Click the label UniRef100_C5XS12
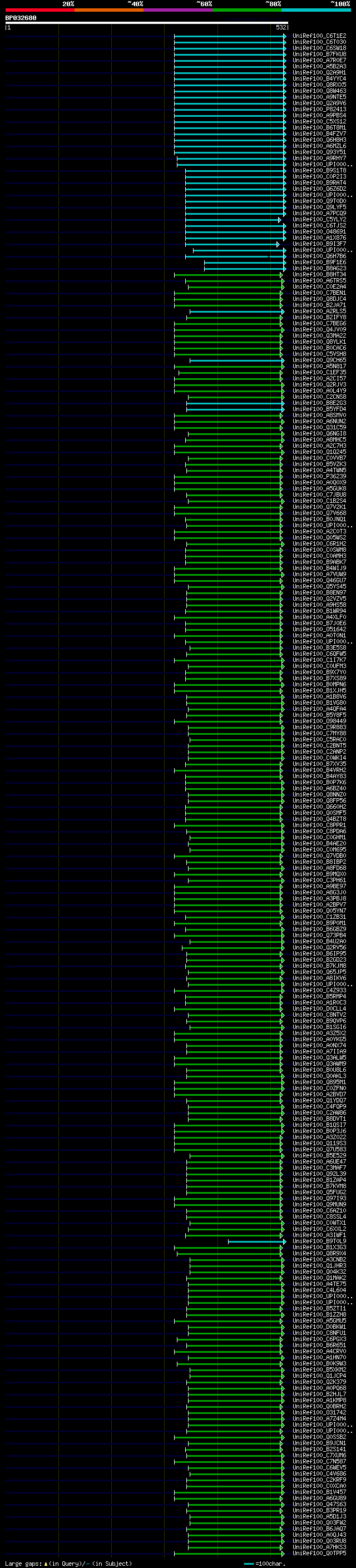356x1568 pixels. coord(319,122)
